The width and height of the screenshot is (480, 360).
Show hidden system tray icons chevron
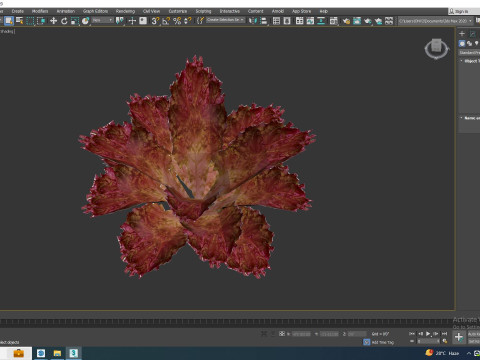tap(468, 353)
